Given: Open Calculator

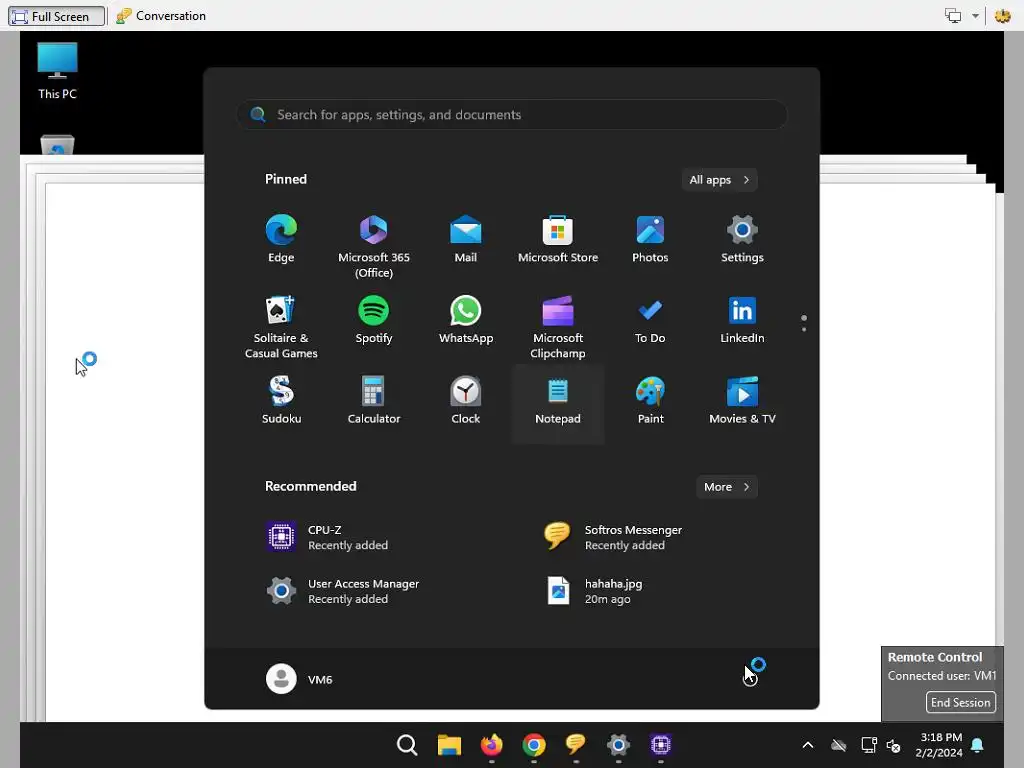Looking at the screenshot, I should point(374,400).
